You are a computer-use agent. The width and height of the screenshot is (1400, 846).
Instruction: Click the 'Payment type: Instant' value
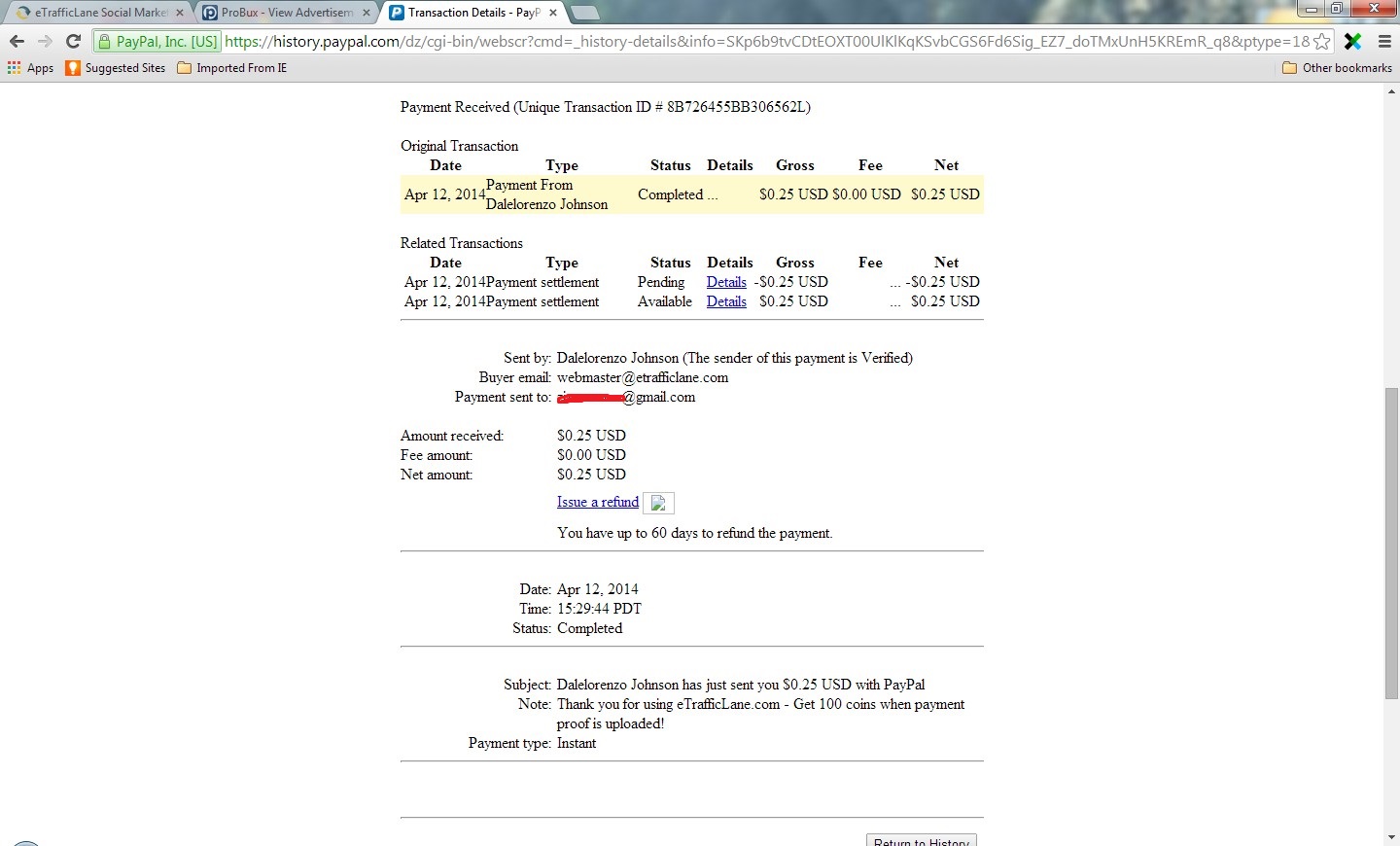tap(577, 743)
